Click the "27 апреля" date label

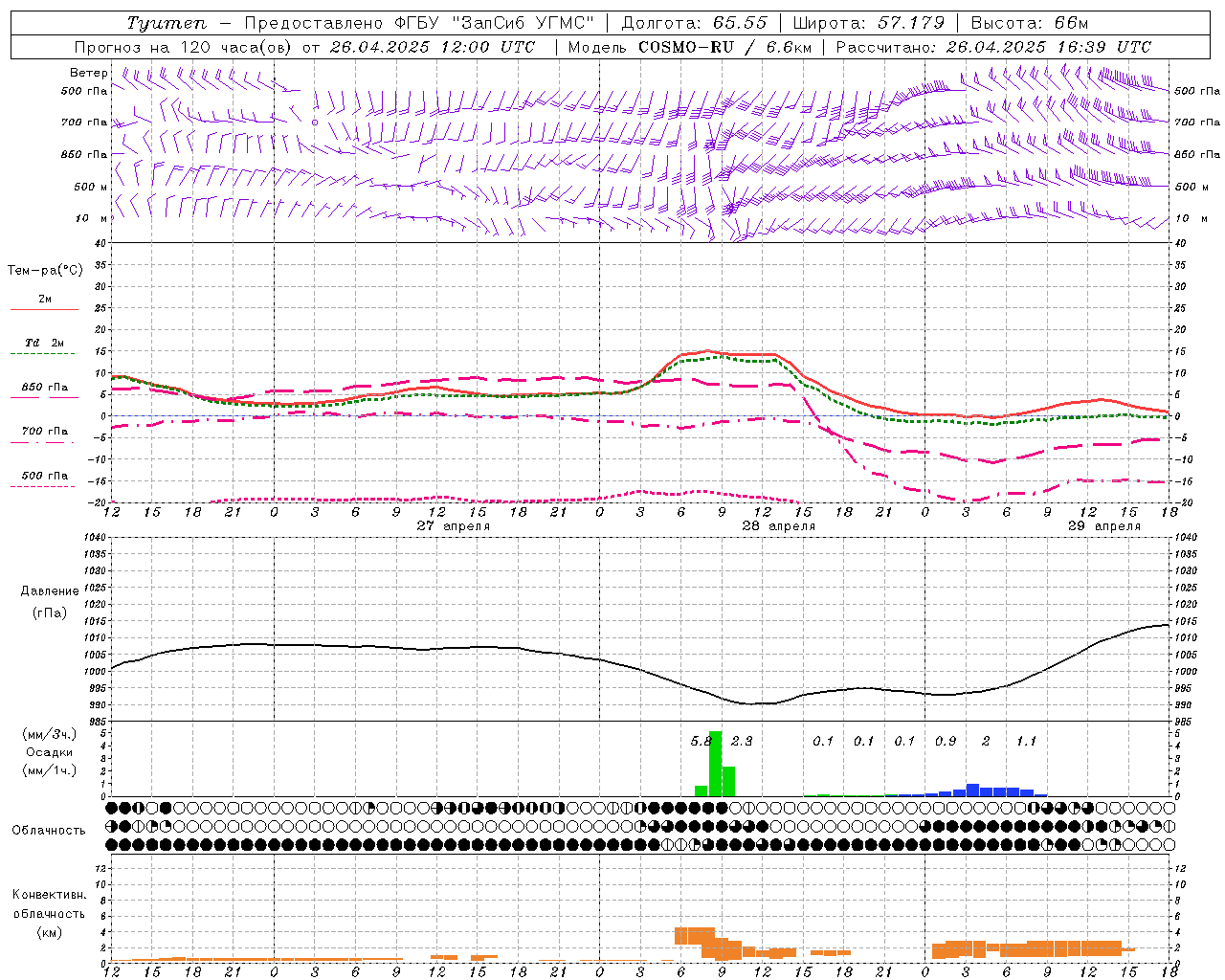pos(454,525)
